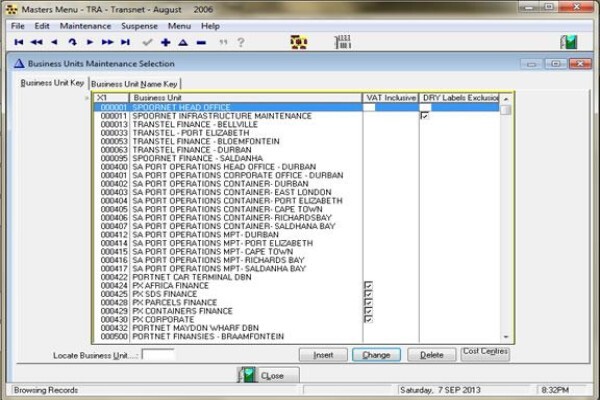Select row SA PORT OPERATIONS CORPORATE OFFICE - DURBAN
600x400 pixels.
[x=297, y=175]
